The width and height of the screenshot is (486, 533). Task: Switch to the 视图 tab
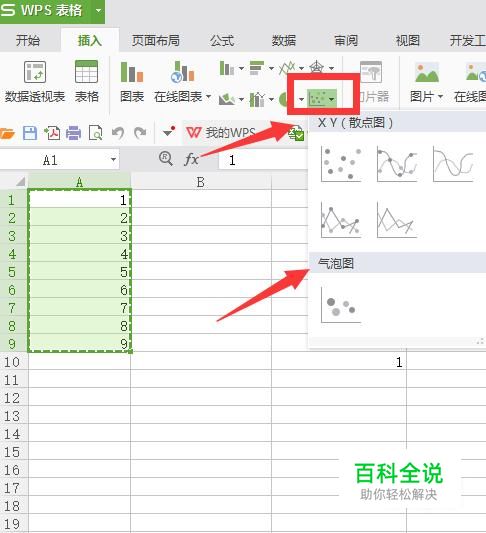click(407, 40)
